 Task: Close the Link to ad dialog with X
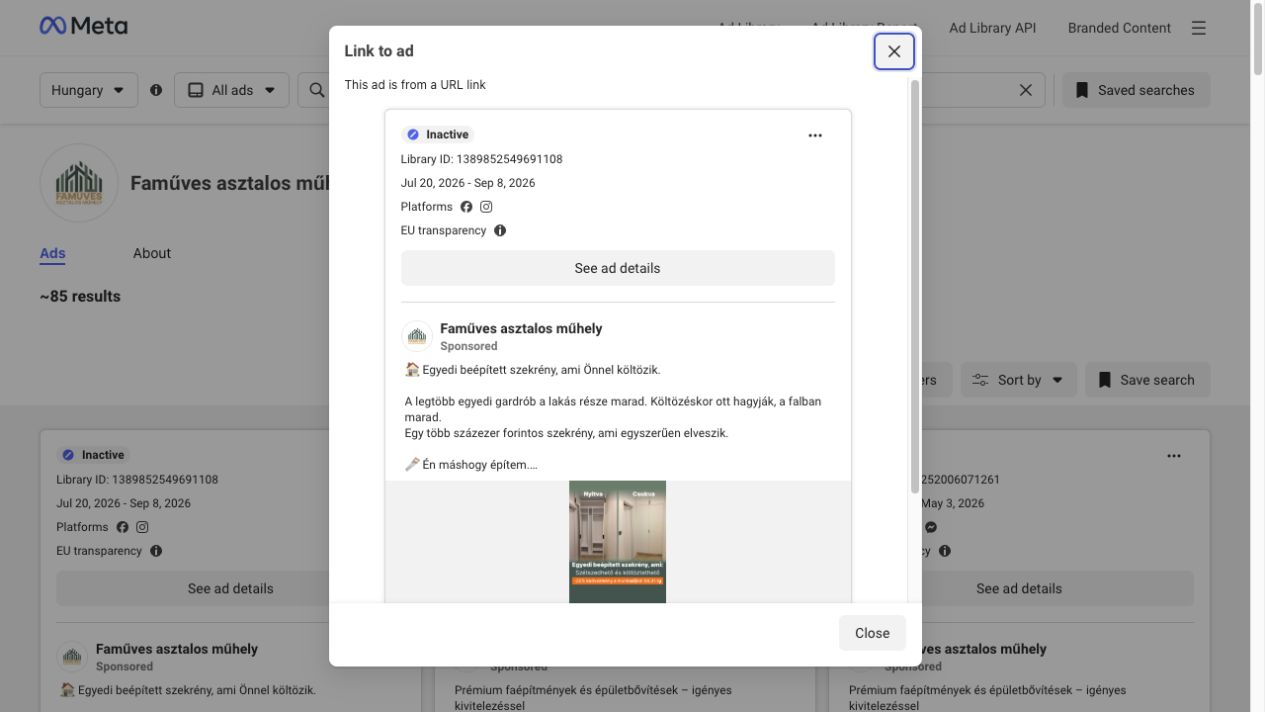click(x=894, y=51)
